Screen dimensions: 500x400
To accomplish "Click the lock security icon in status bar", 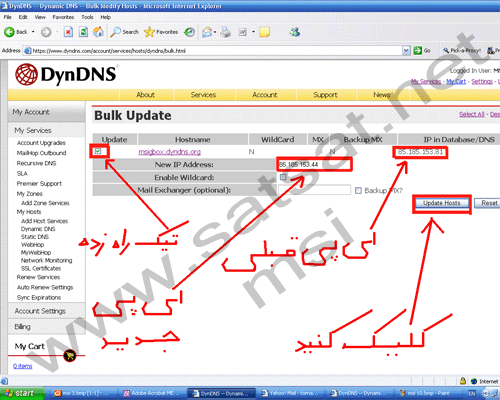I will (x=463, y=381).
